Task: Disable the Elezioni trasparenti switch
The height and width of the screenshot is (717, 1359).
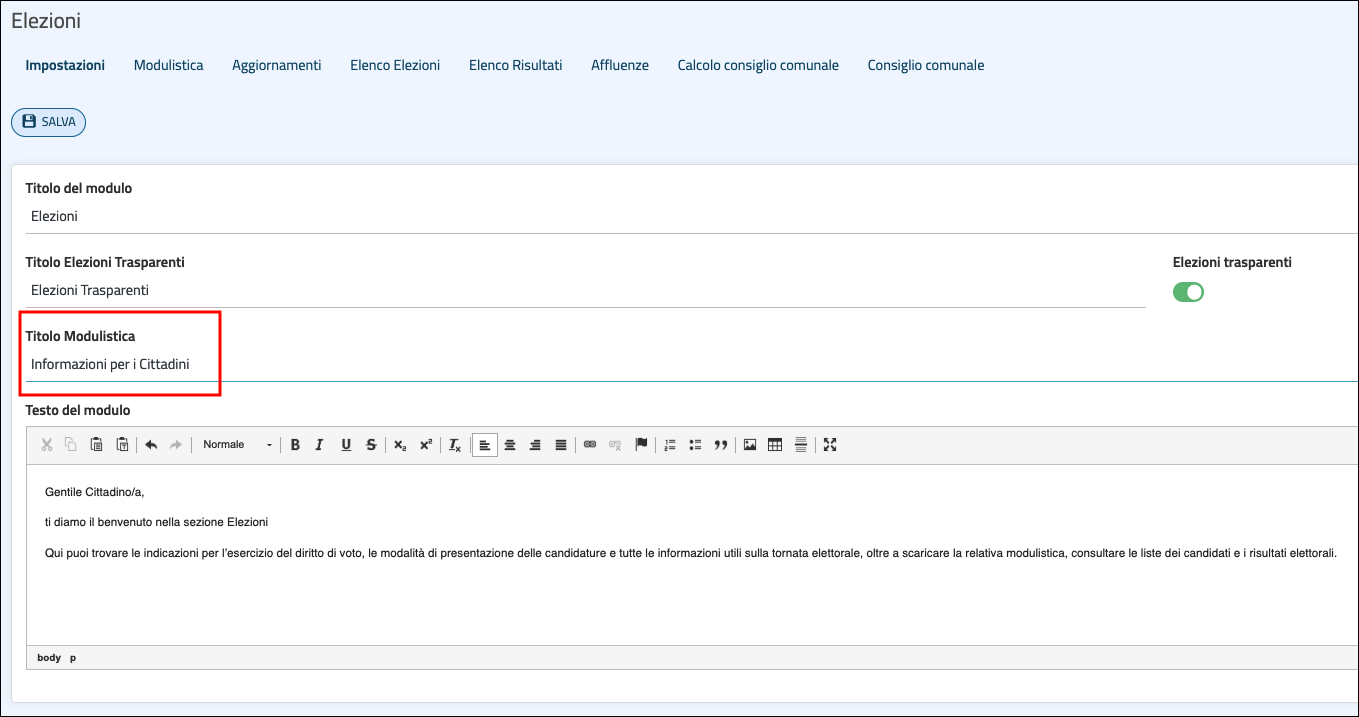Action: (x=1188, y=292)
